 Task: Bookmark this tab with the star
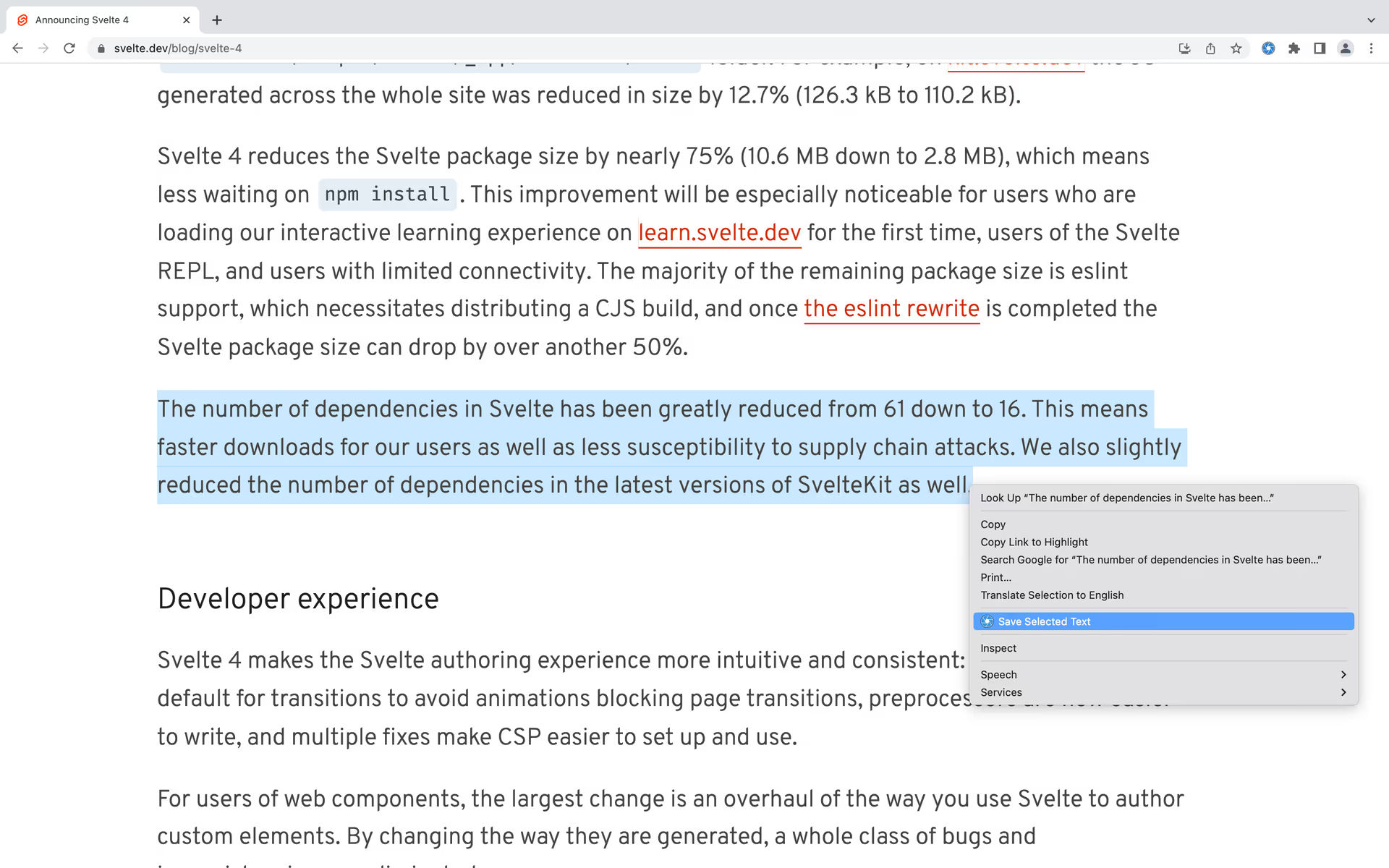point(1236,48)
